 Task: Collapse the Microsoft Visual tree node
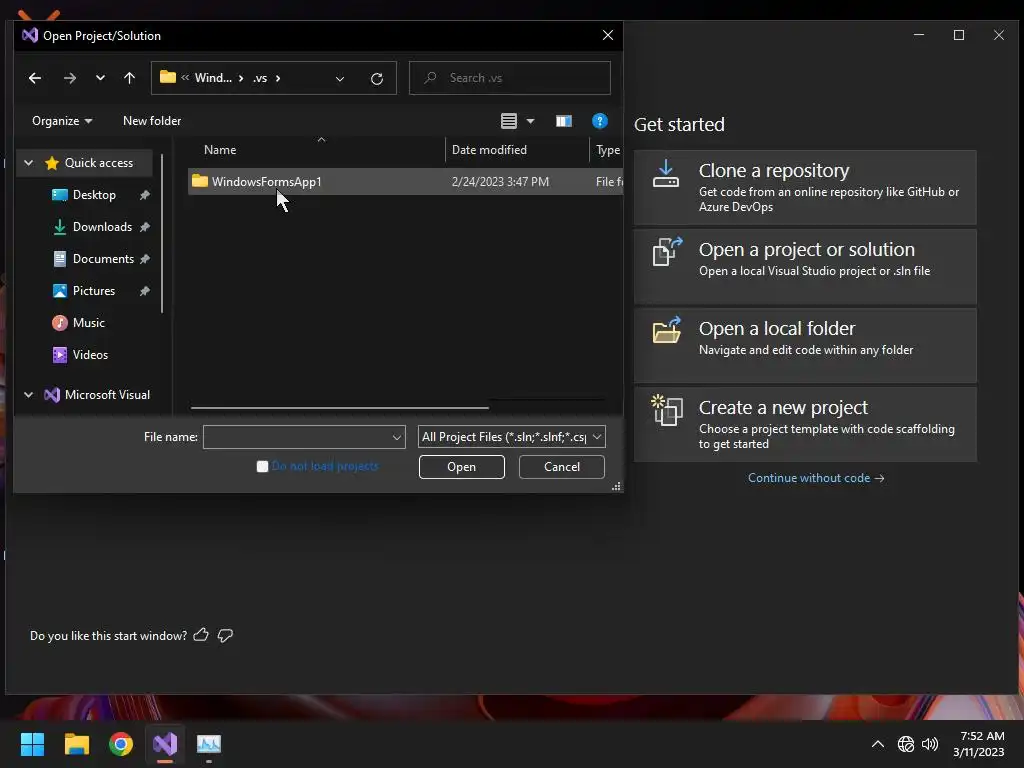click(29, 394)
